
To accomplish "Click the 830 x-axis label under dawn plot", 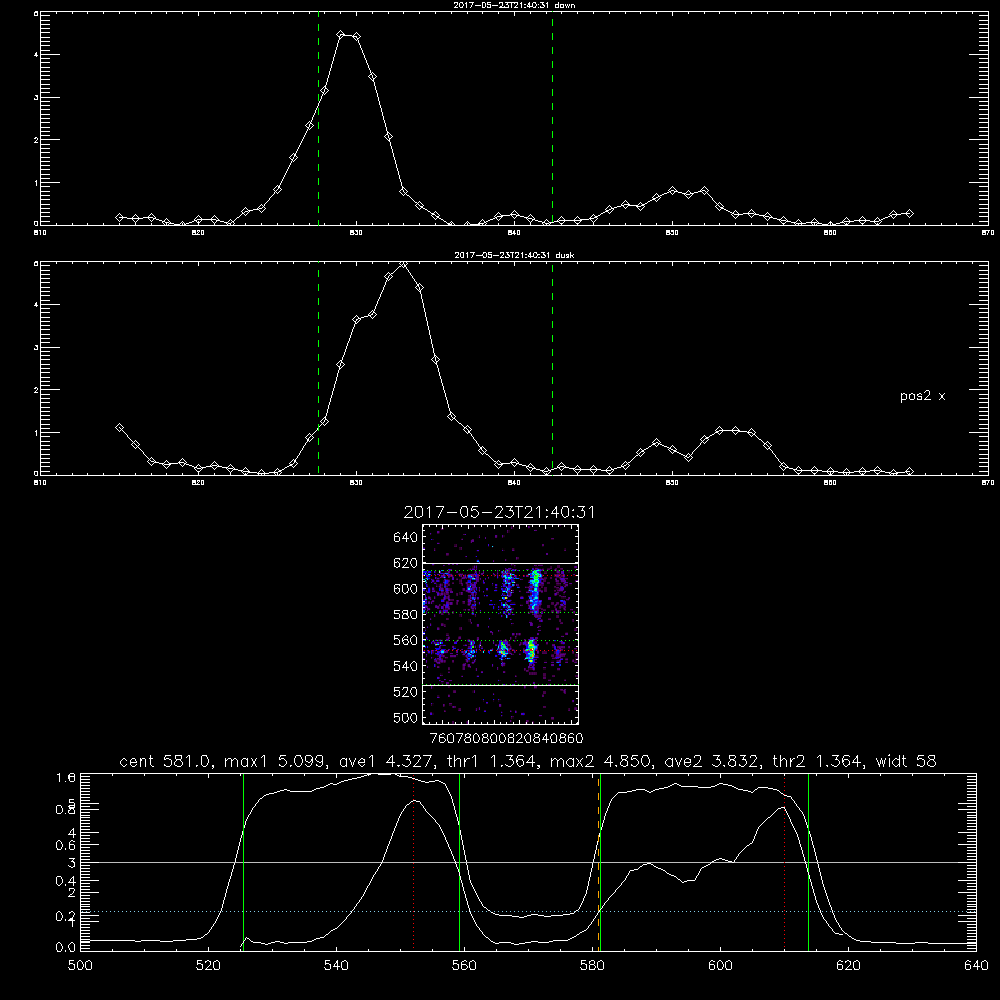I will [x=356, y=233].
